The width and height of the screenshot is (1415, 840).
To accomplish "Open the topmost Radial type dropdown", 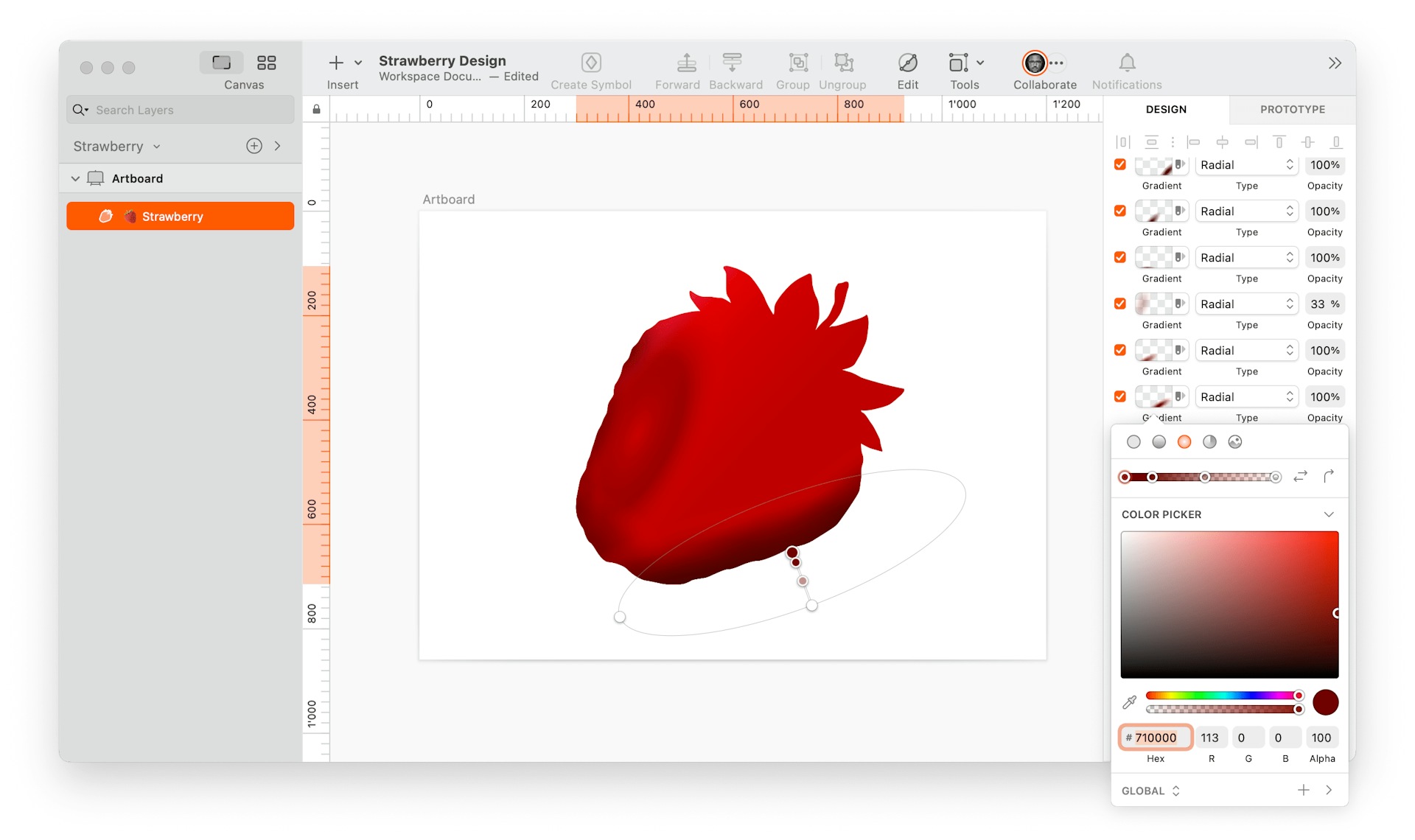I will click(1246, 164).
